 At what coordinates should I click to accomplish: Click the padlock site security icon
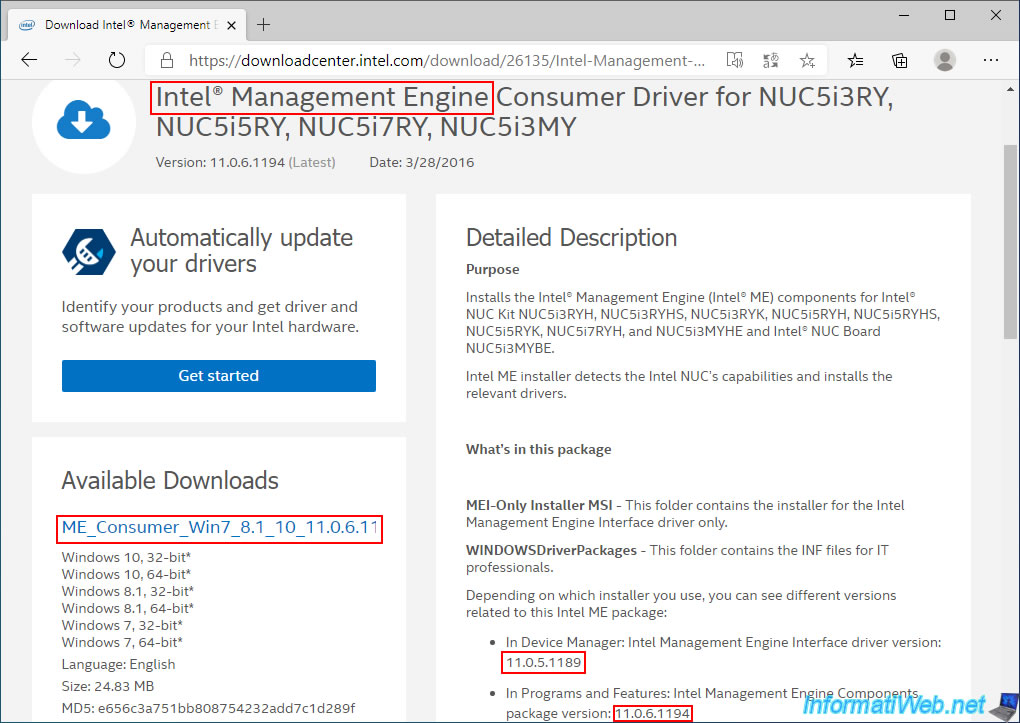coord(167,61)
